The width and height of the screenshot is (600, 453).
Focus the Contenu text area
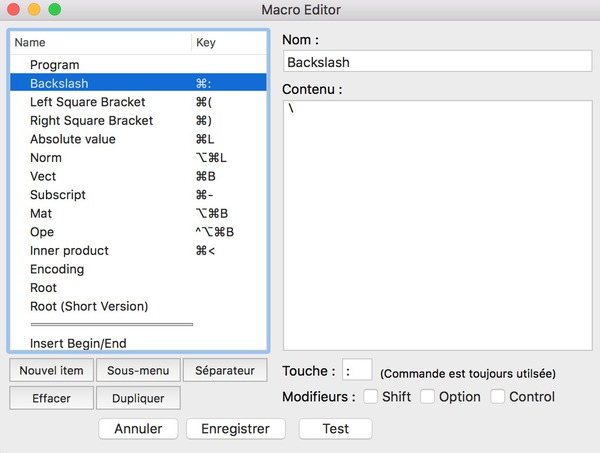(438, 225)
